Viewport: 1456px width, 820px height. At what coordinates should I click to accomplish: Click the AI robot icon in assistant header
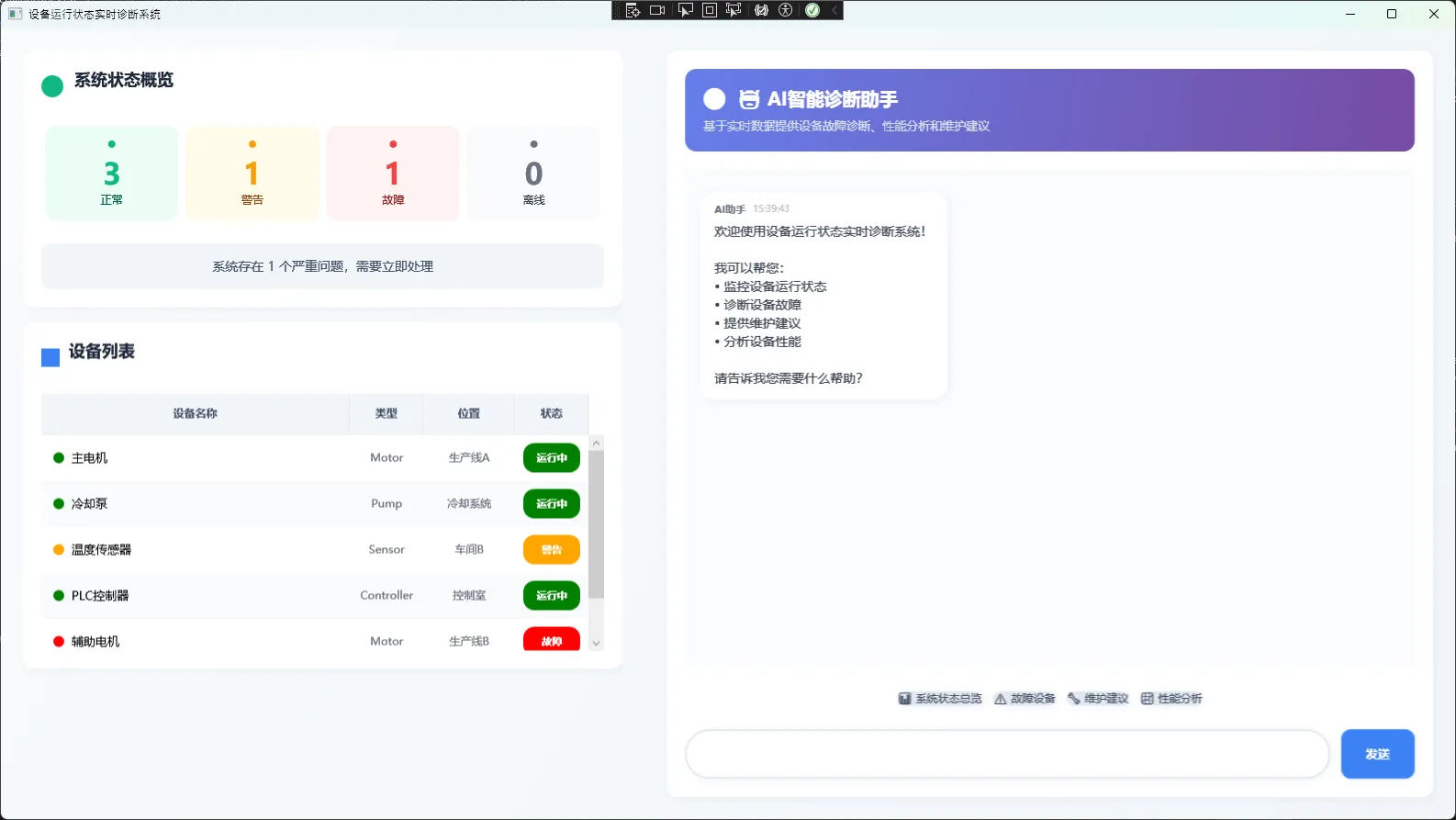pos(749,99)
